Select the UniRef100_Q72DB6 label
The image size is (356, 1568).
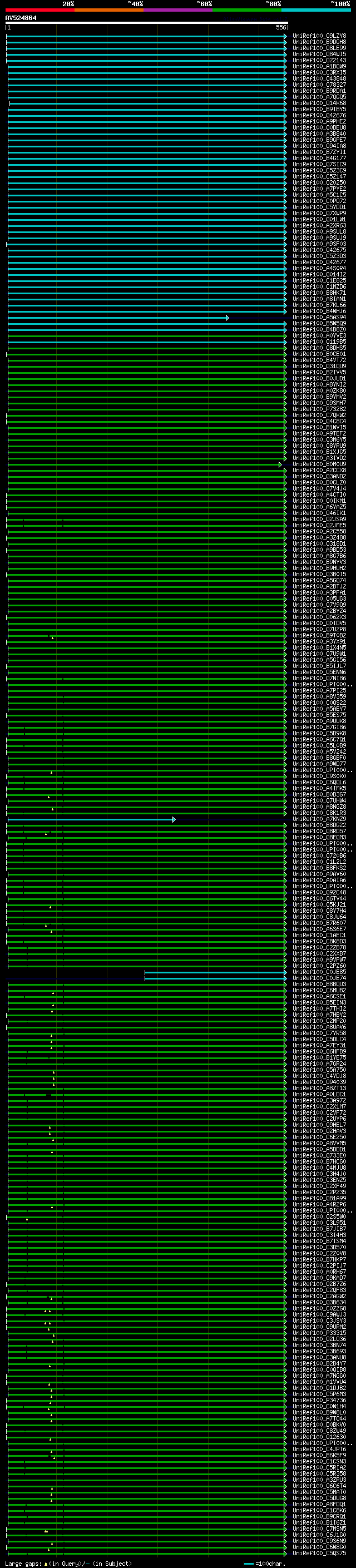click(319, 856)
